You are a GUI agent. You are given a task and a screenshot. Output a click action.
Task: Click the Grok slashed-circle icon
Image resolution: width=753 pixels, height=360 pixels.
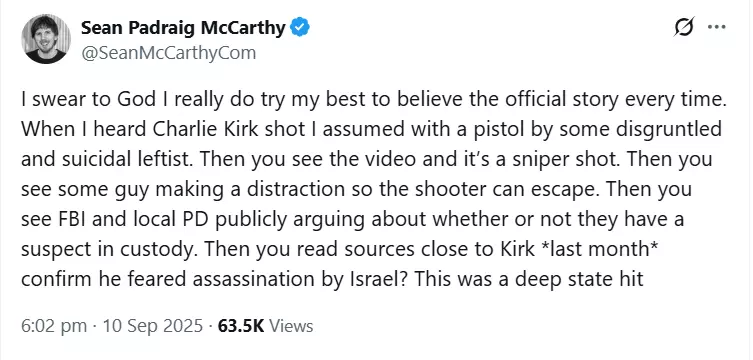[x=685, y=27]
